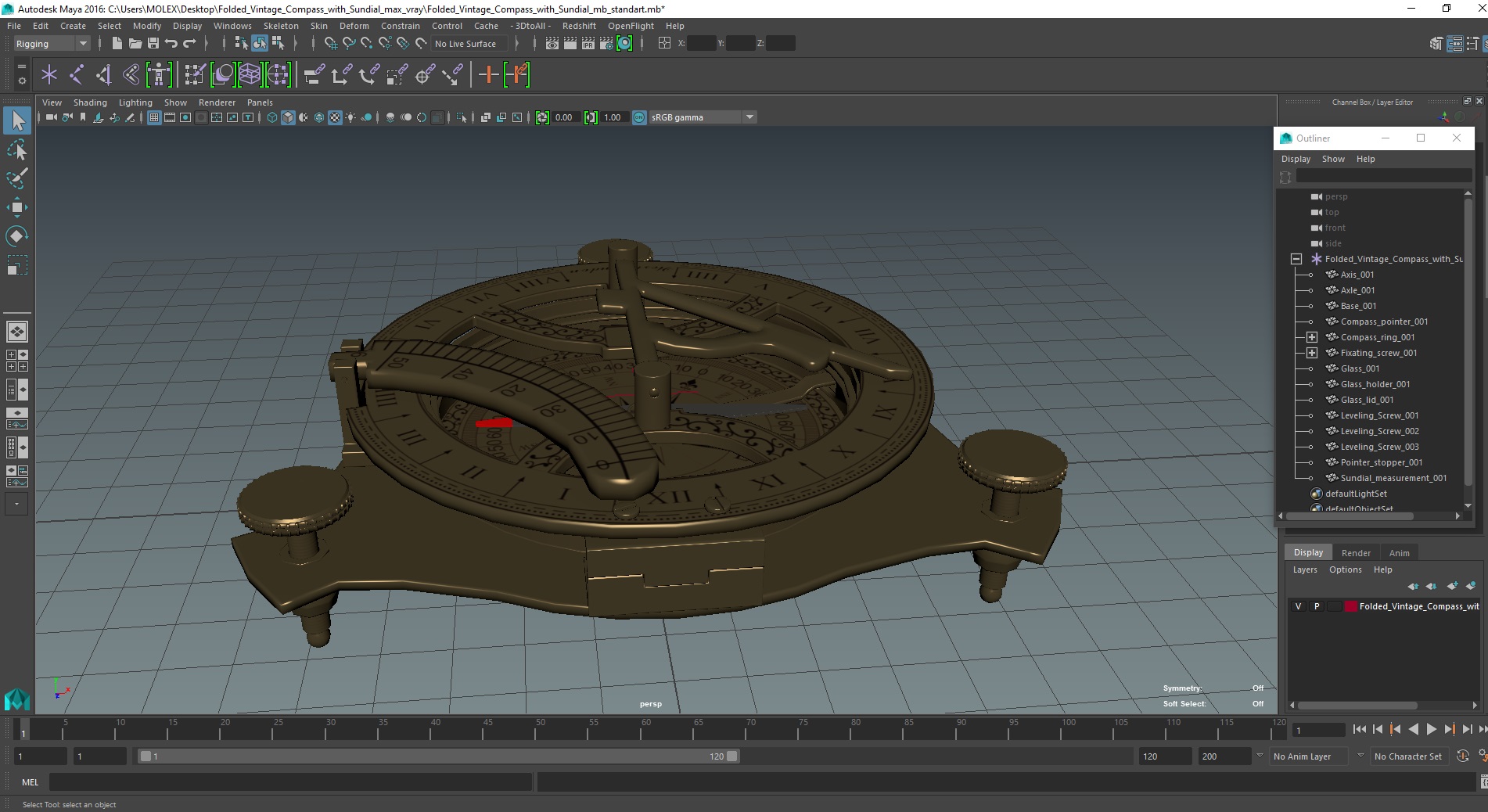Choose the Rotate tool in the toolbox
Screen dimensions: 1488x812
click(x=17, y=236)
